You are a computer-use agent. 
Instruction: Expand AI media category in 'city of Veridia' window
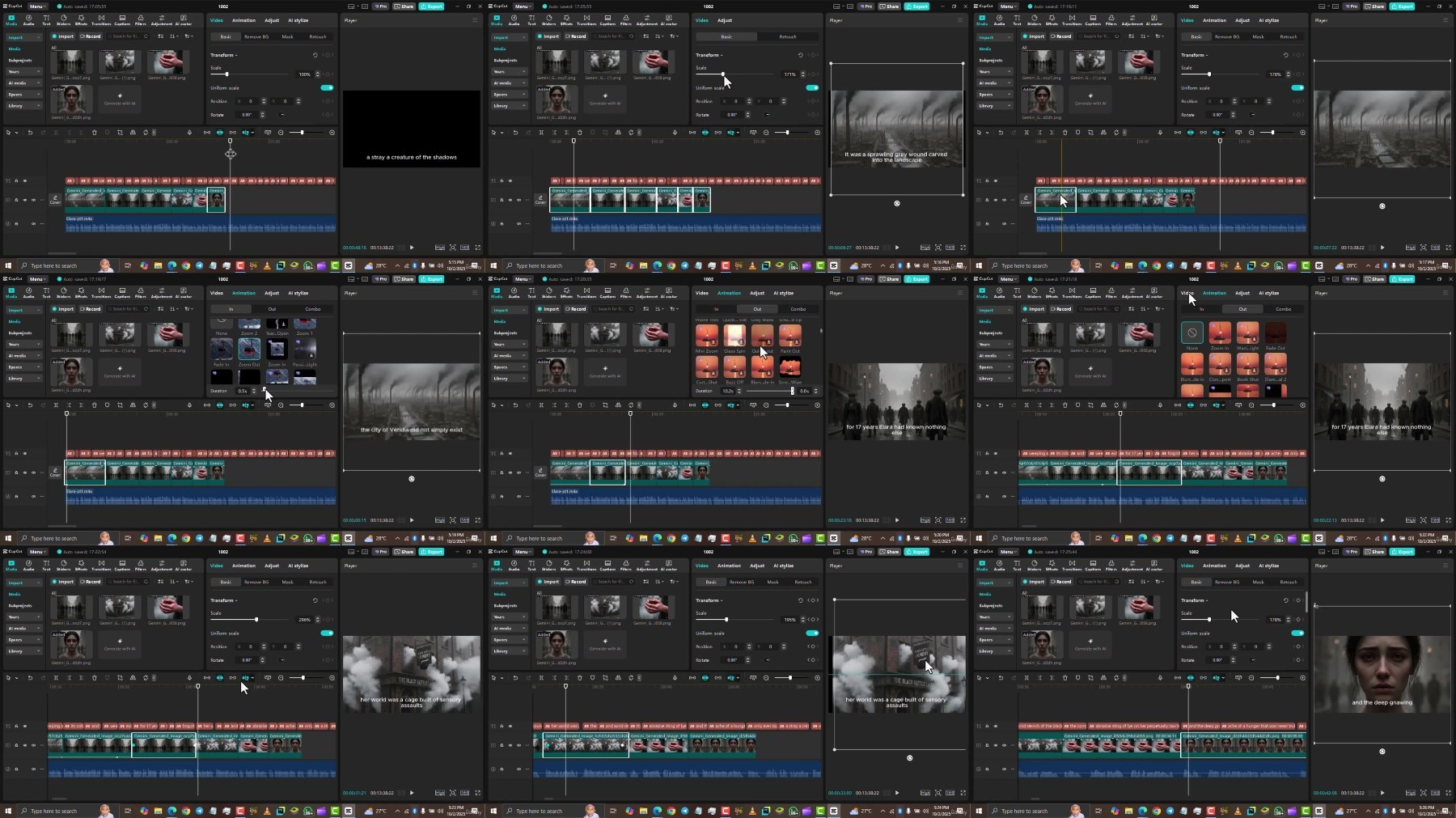tap(26, 355)
